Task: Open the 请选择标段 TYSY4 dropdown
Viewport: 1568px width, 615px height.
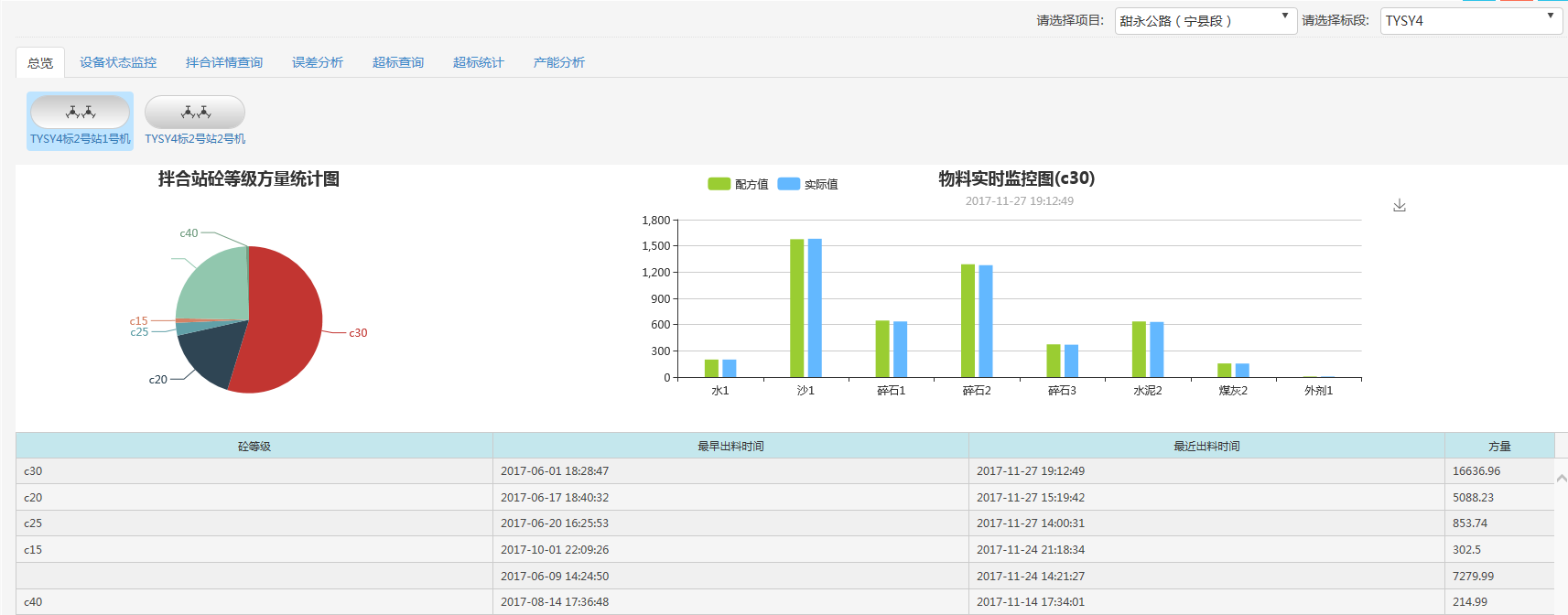Action: click(x=1469, y=21)
